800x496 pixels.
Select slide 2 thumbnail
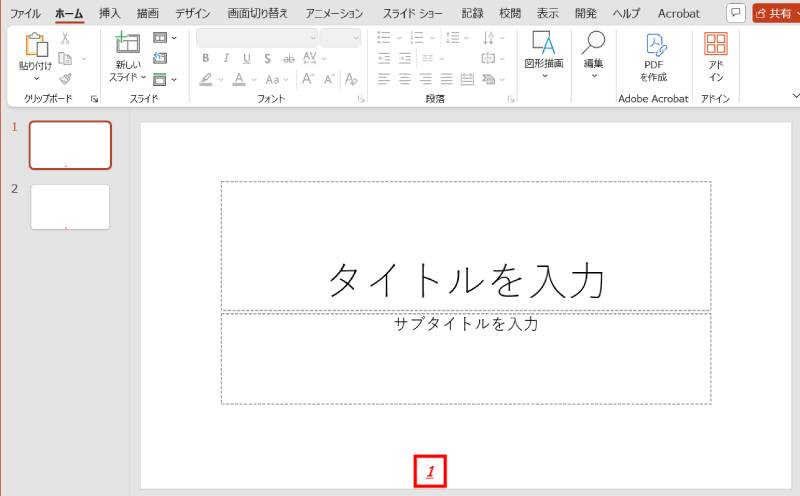[70, 207]
